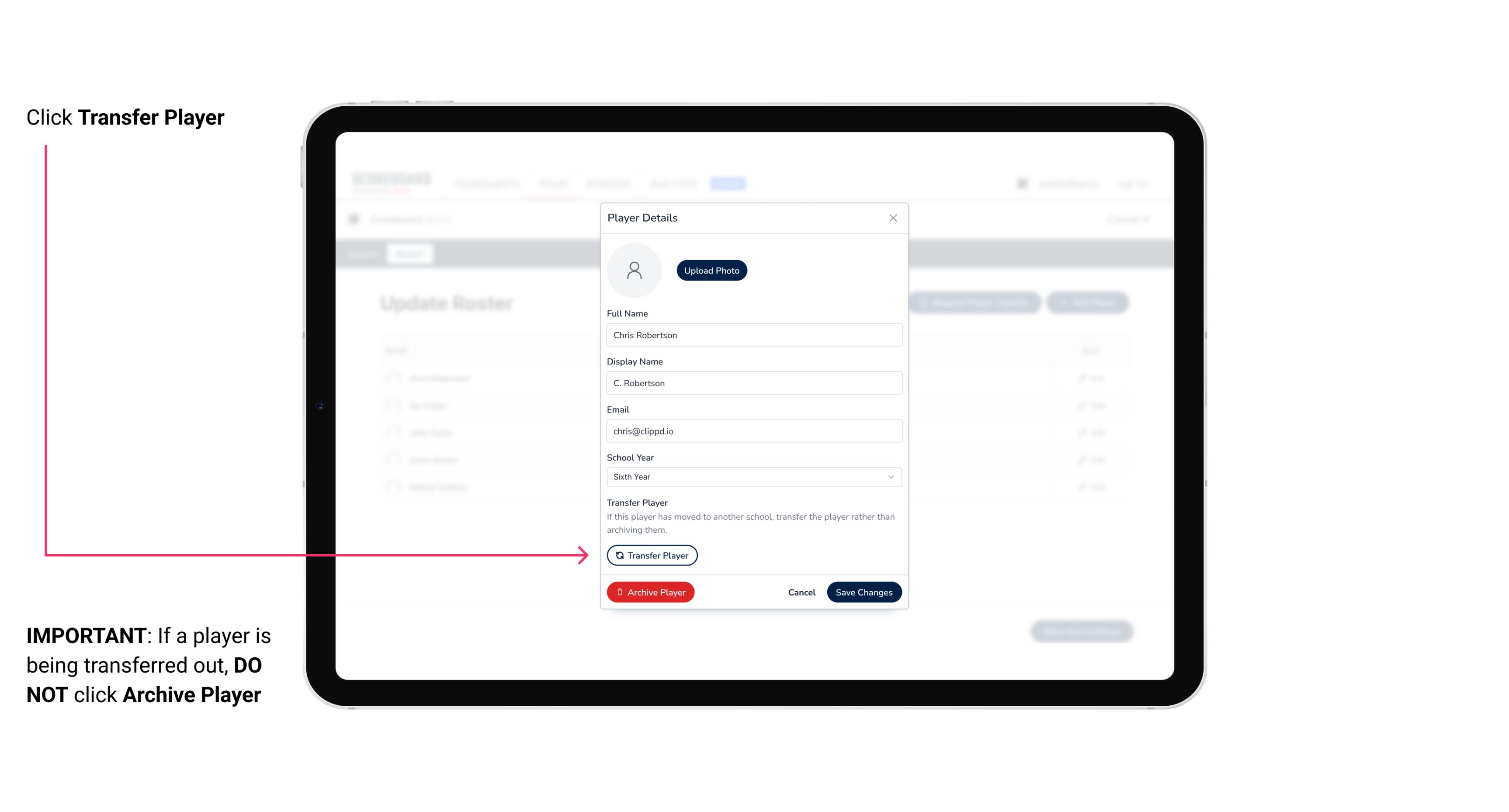The image size is (1509, 812).
Task: Click the Email input field
Action: coord(753,430)
